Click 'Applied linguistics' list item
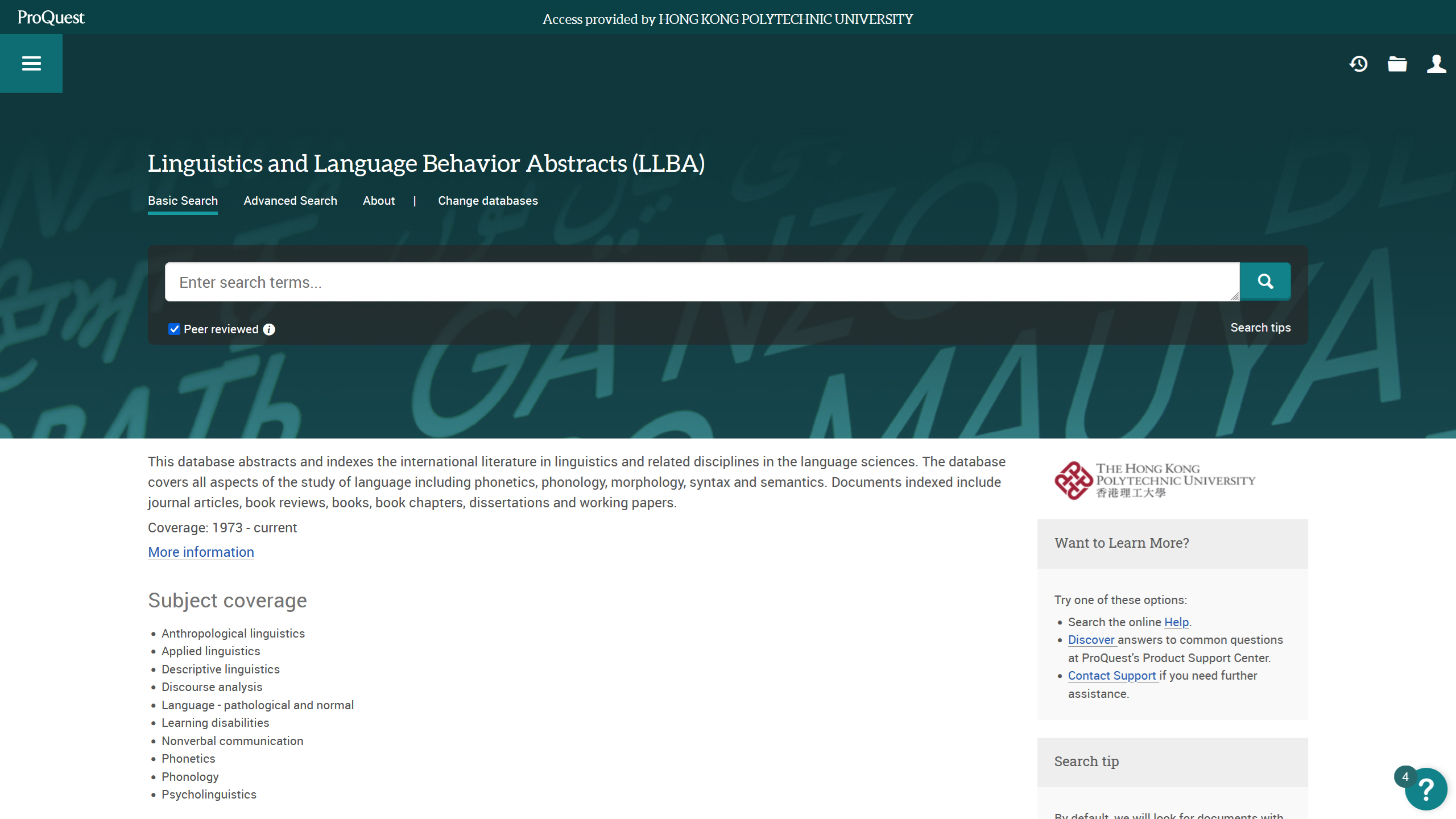The image size is (1456, 819). 210,651
